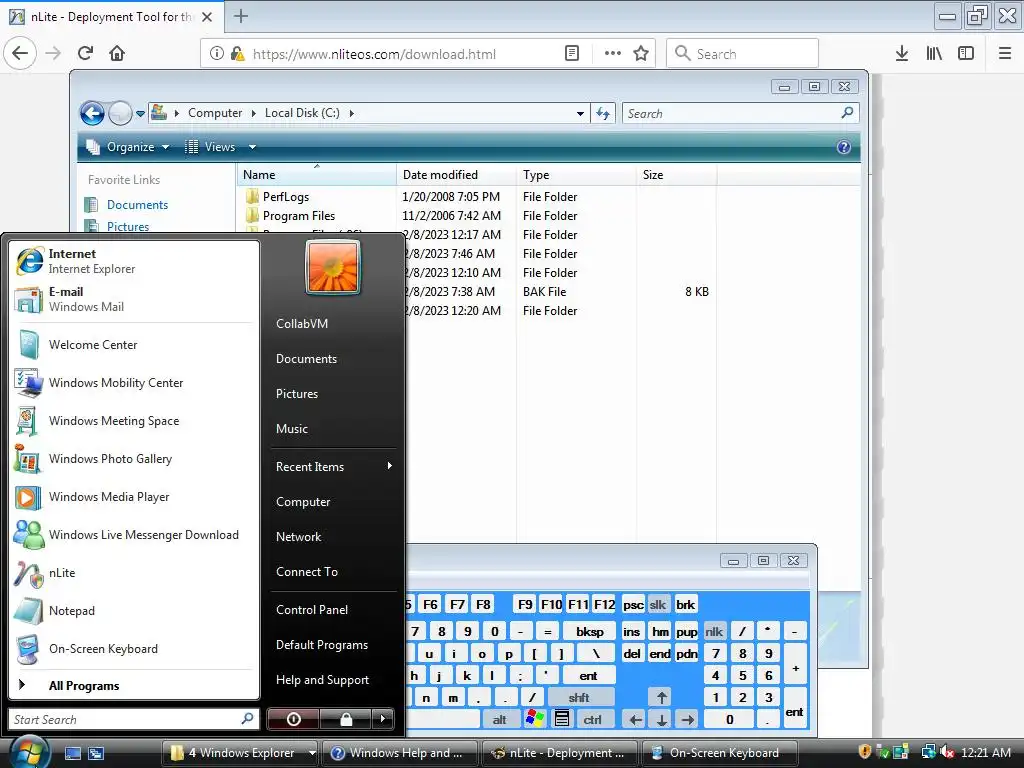Viewport: 1024px width, 768px height.
Task: Open CollabVM user folder
Action: coord(302,323)
